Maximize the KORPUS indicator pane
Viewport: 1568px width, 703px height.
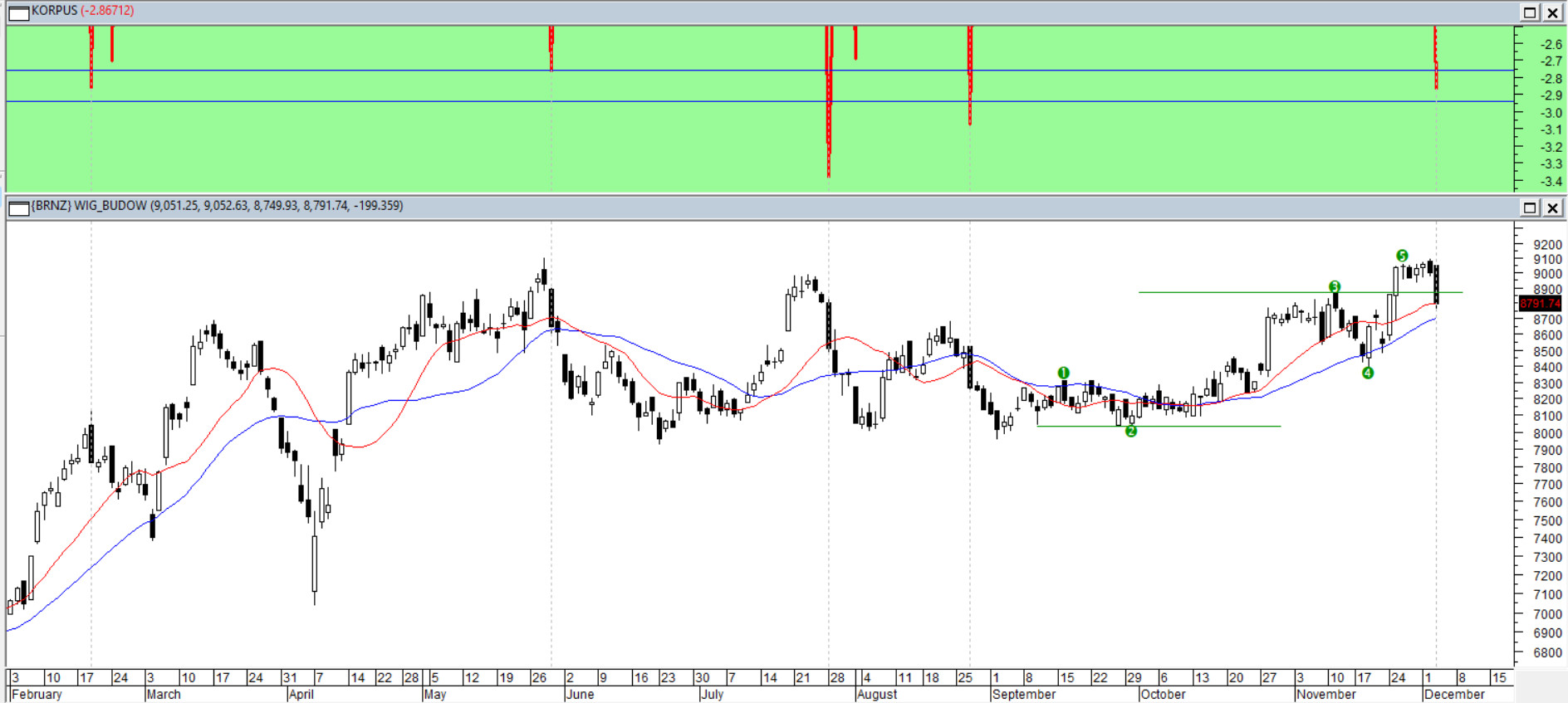point(1529,12)
